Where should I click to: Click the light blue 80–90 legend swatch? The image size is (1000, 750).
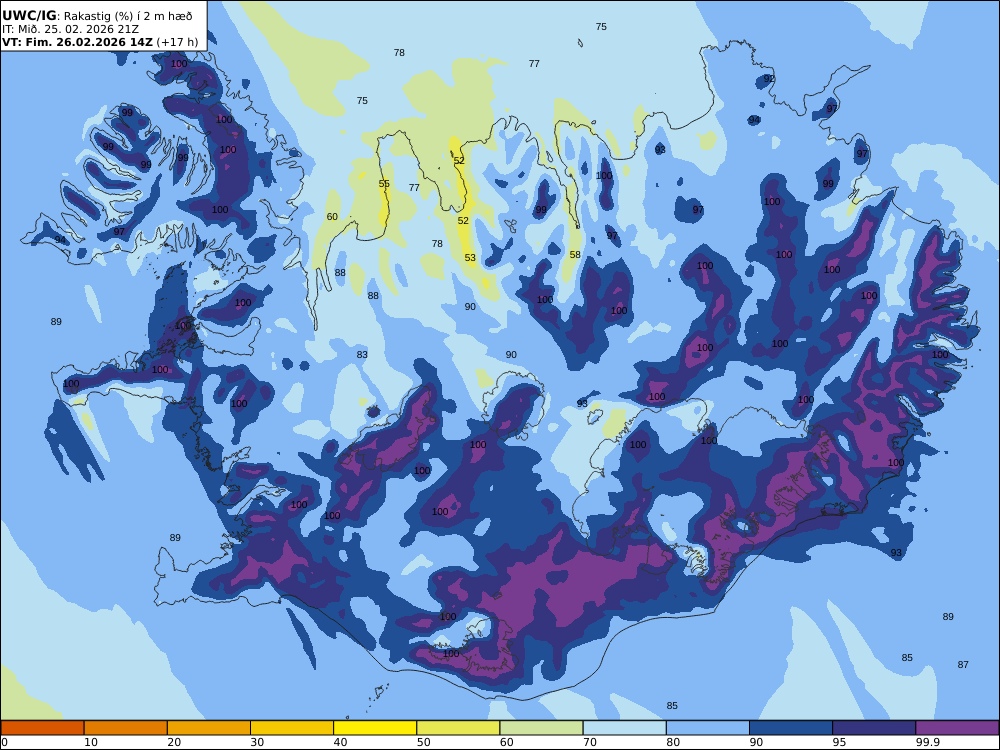point(708,728)
